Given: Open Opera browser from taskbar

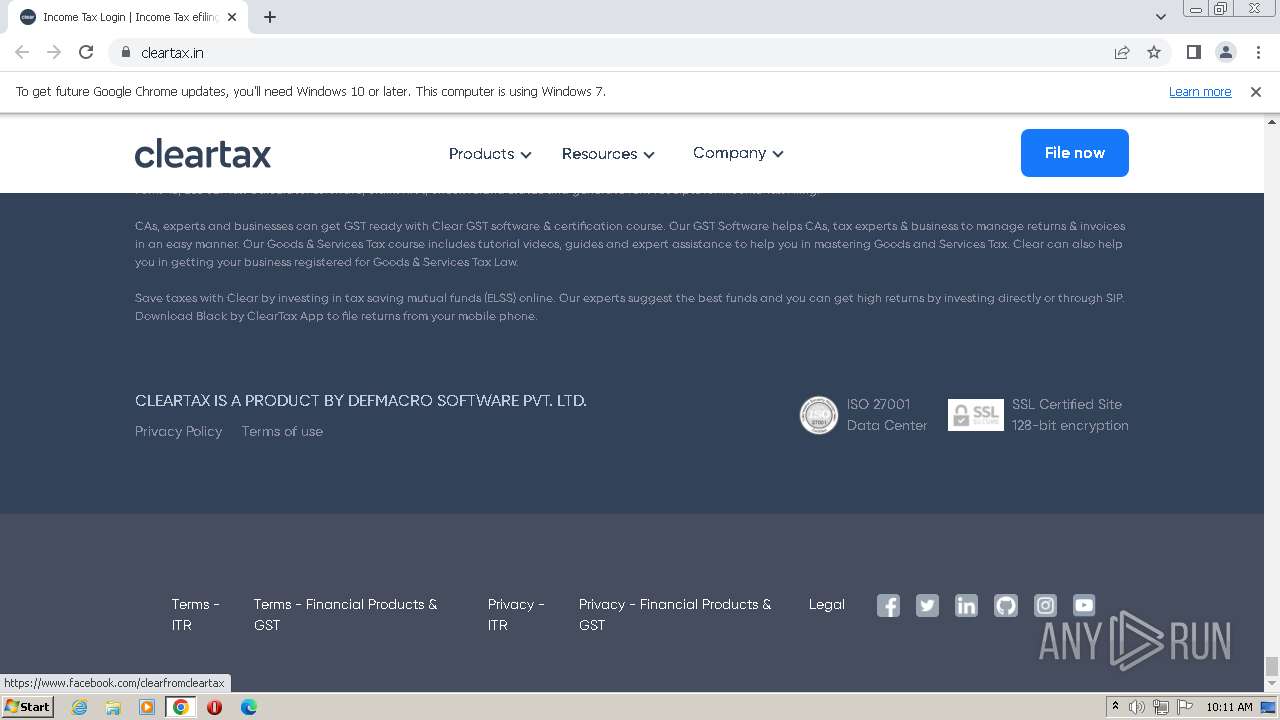Looking at the screenshot, I should (214, 707).
